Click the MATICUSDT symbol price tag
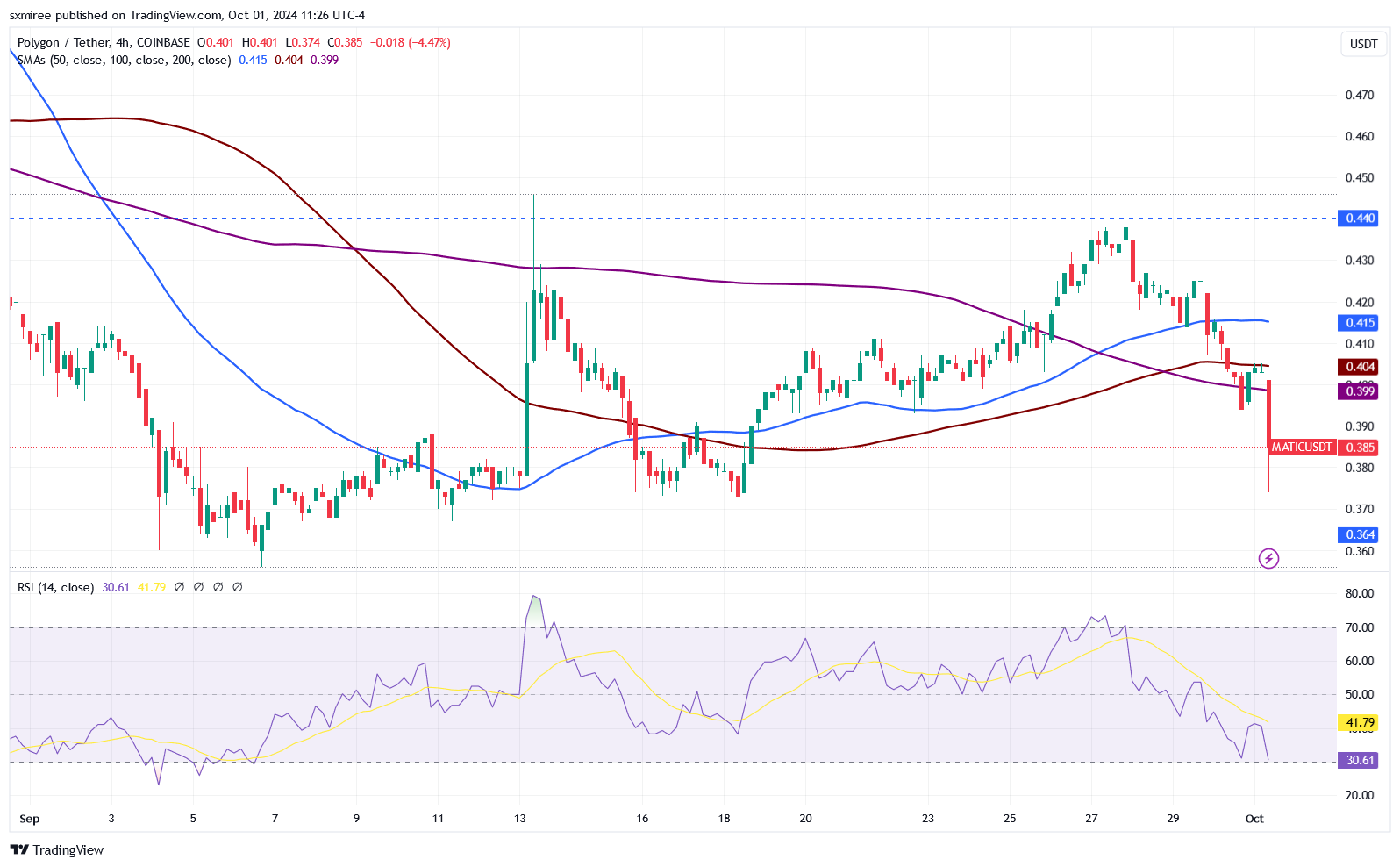Screen dimensions: 1400x867 (1302, 447)
